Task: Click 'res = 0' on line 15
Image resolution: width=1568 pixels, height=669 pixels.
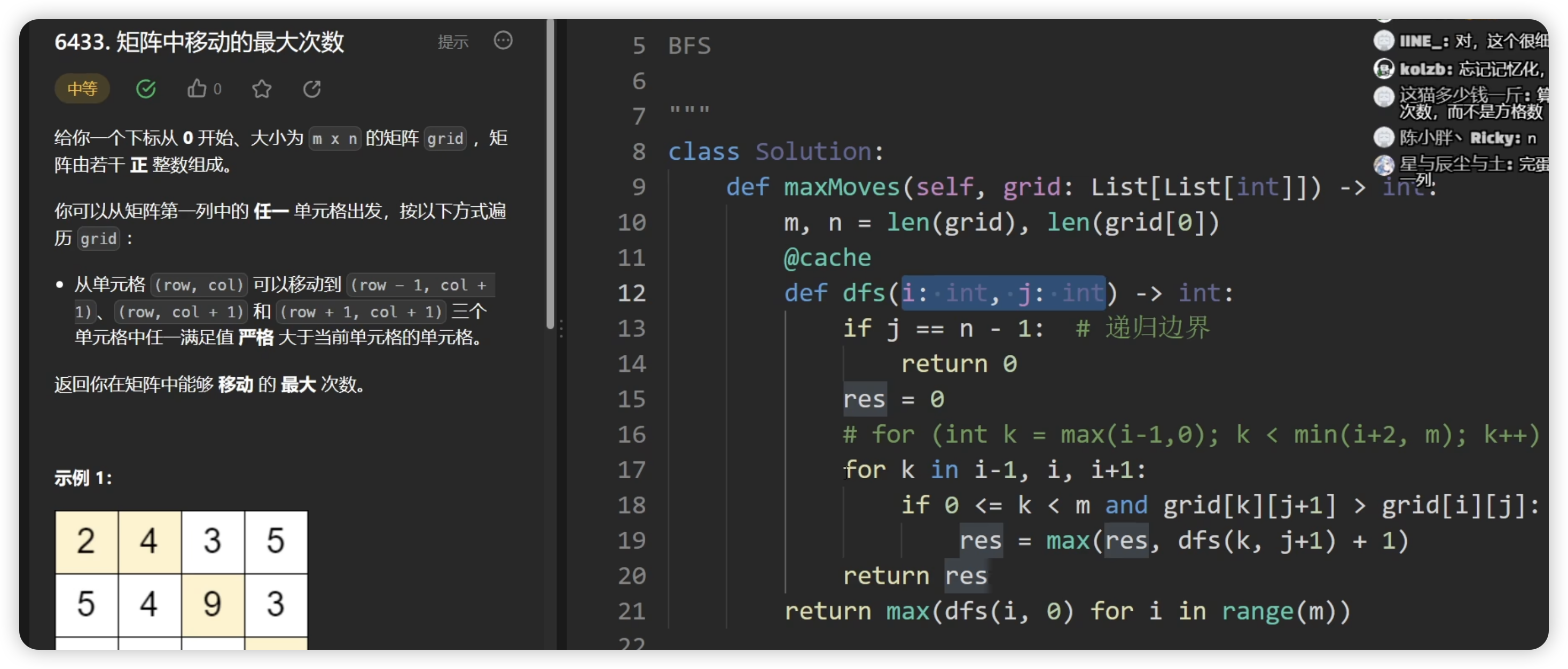Action: click(893, 399)
